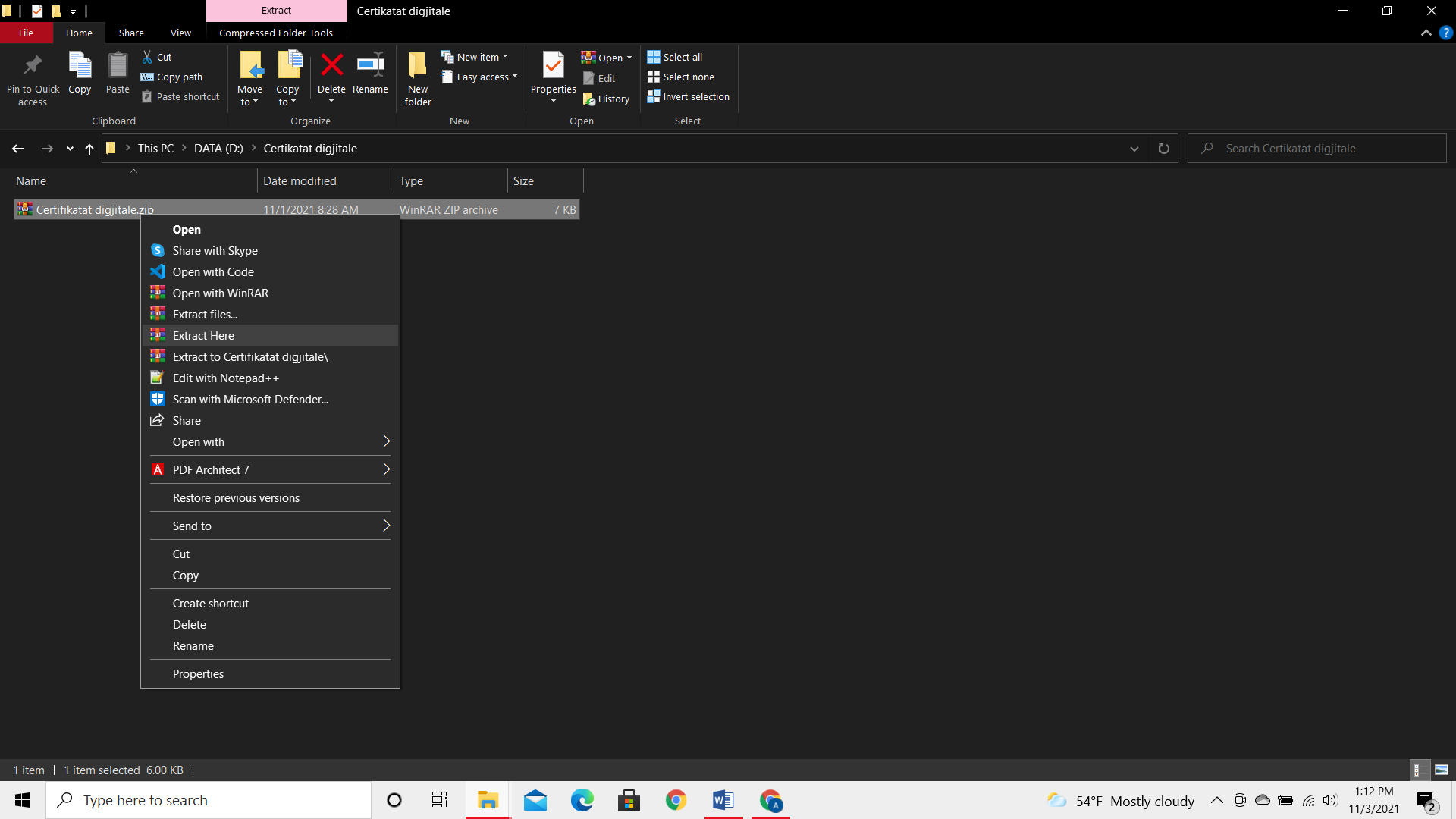Switch to the View ribbon tab
The image size is (1456, 819).
tap(180, 33)
